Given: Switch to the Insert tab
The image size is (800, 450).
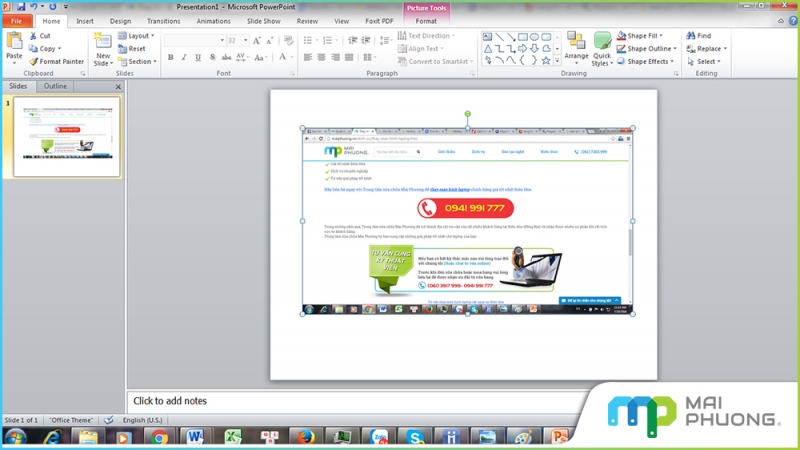Looking at the screenshot, I should pos(85,21).
